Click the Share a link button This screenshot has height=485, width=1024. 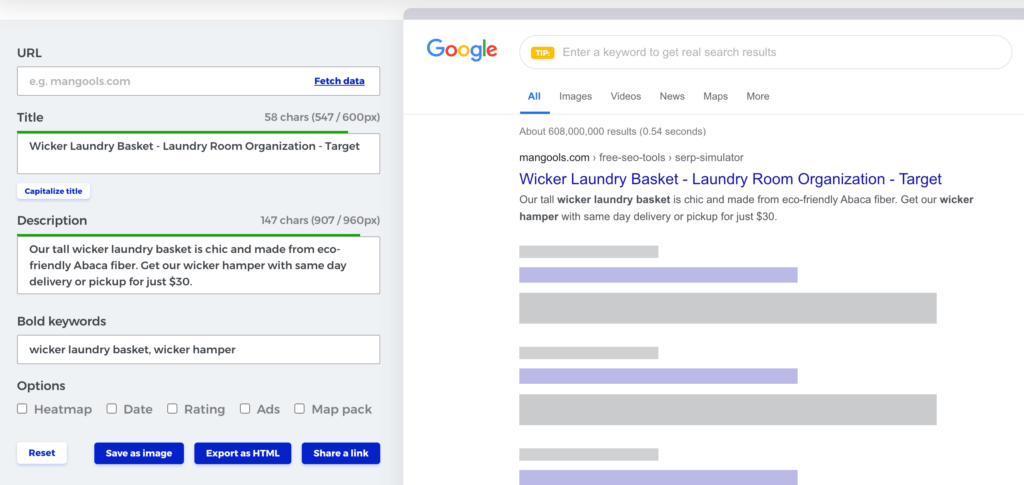[341, 453]
